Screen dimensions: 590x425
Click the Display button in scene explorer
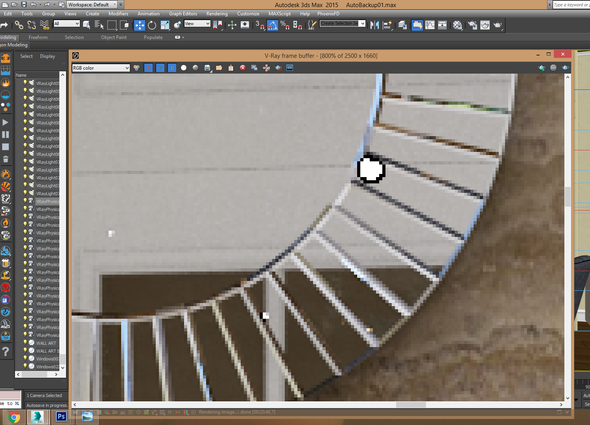click(x=47, y=56)
